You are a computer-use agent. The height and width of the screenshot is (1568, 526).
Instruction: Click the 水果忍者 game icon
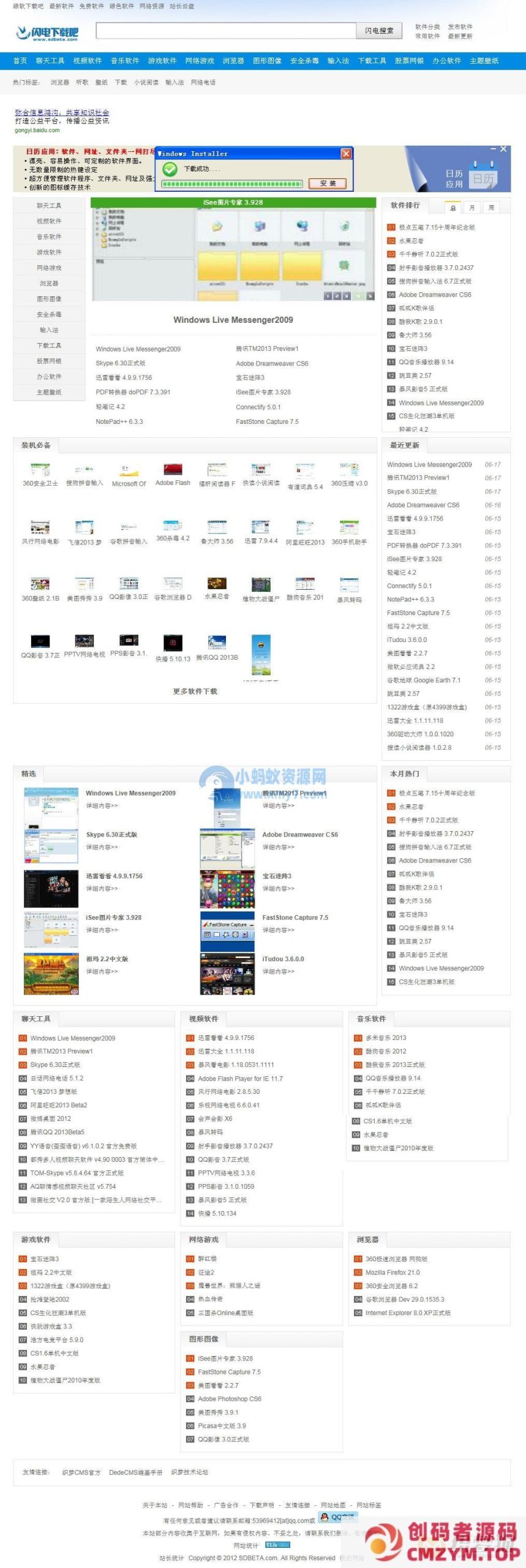pyautogui.click(x=217, y=583)
